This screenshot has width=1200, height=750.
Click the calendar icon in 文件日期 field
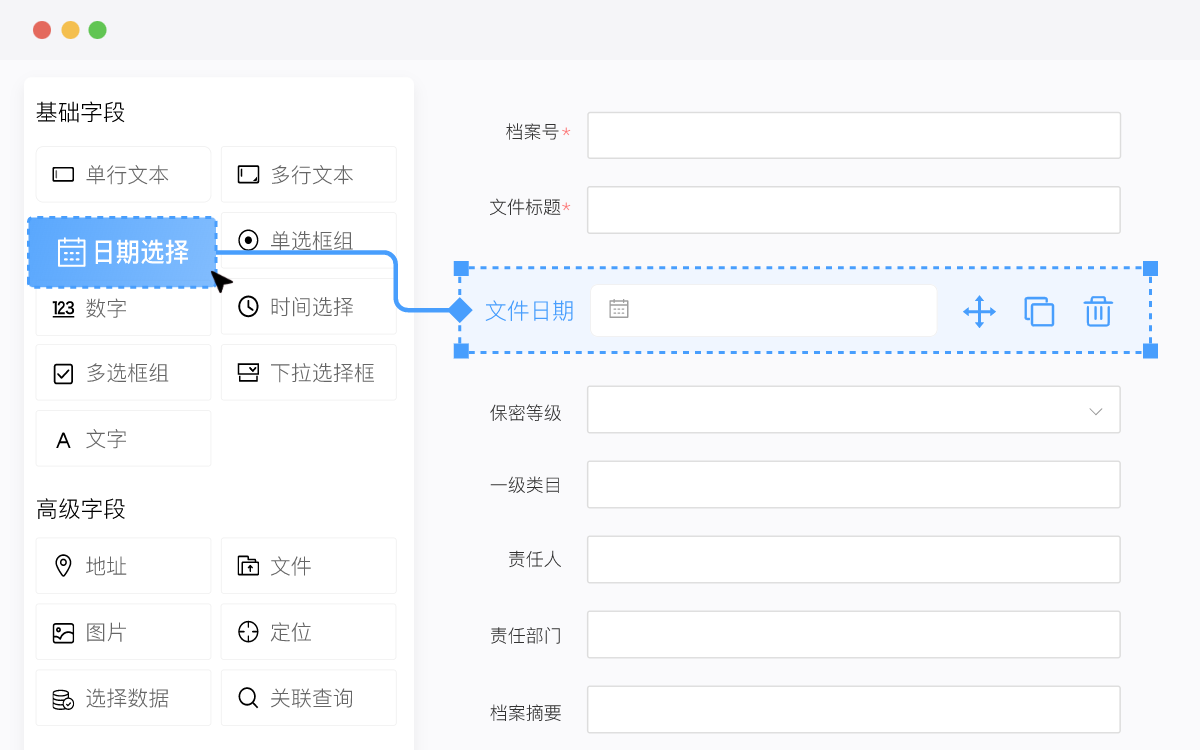click(x=619, y=309)
